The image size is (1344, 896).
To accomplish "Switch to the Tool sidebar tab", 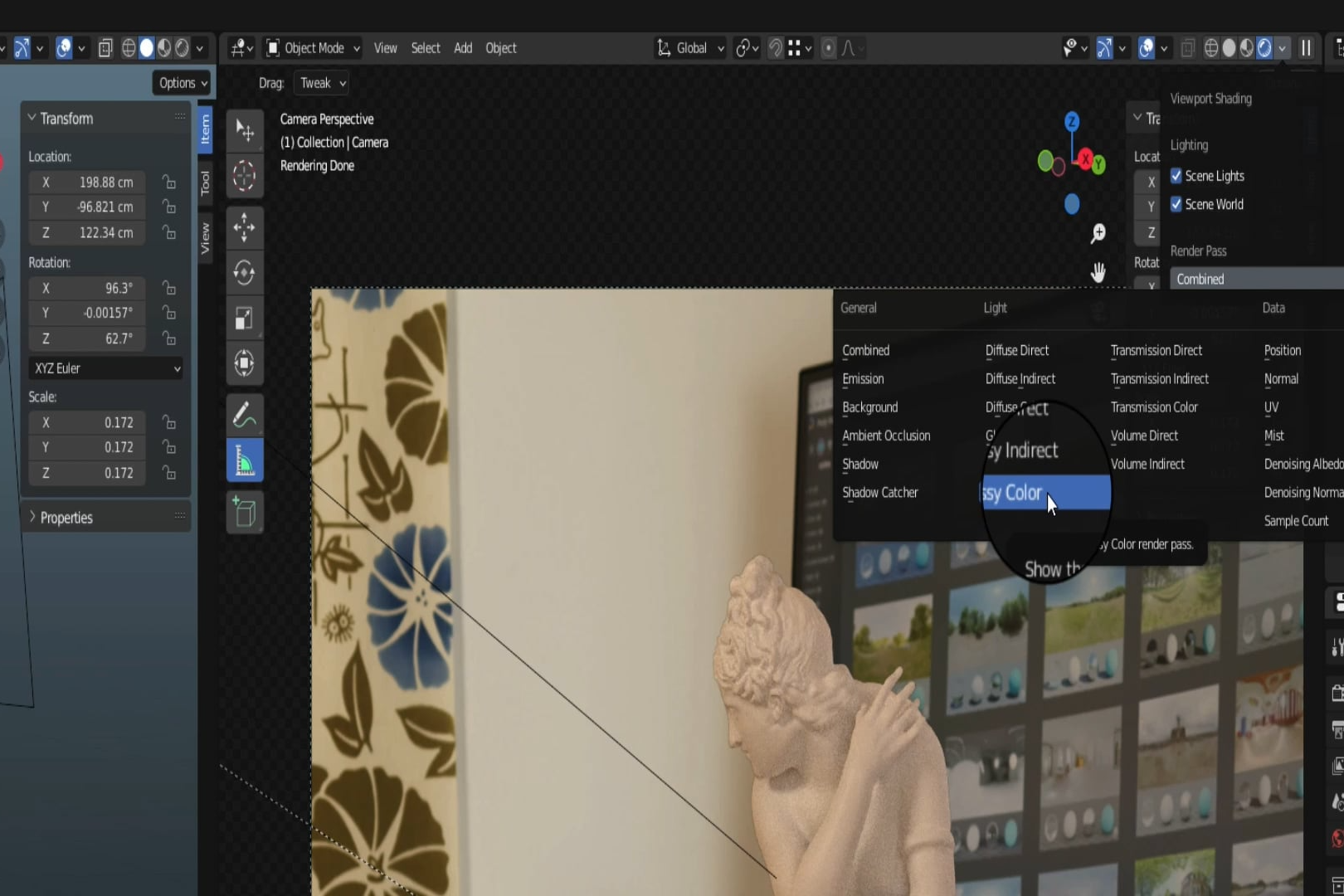I will [205, 183].
